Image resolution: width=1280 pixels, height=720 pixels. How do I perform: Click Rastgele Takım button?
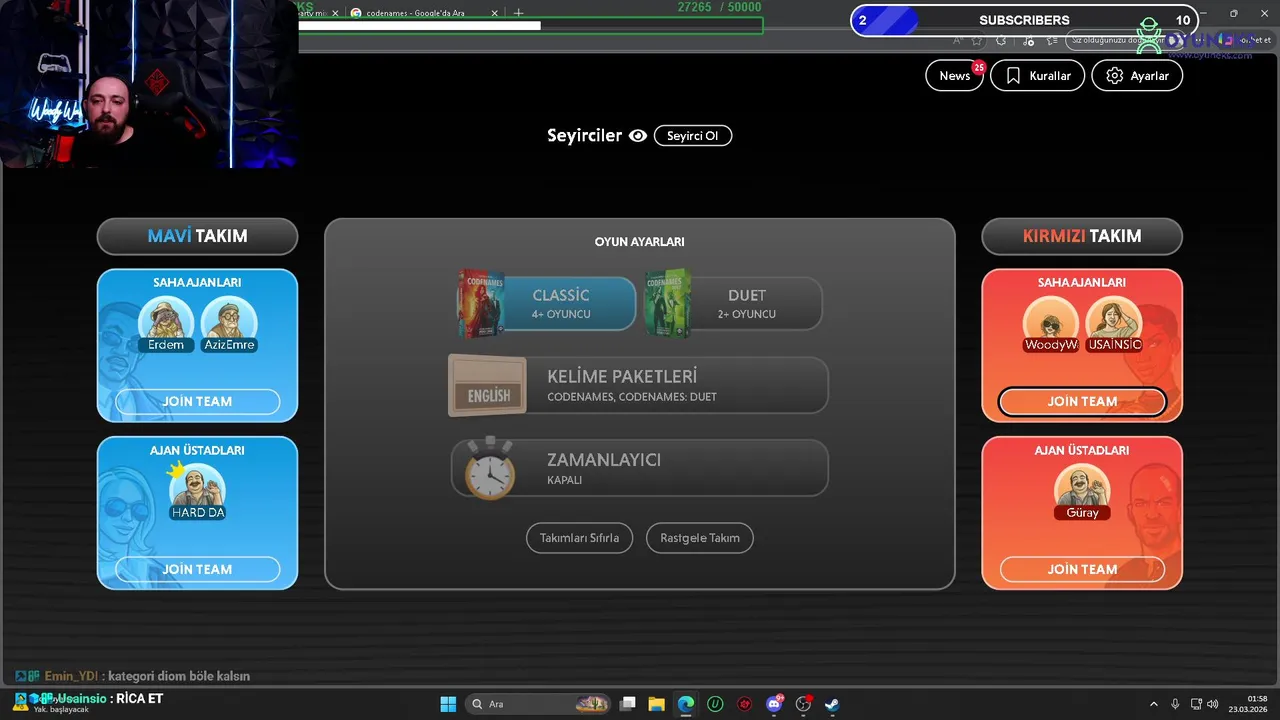click(700, 538)
